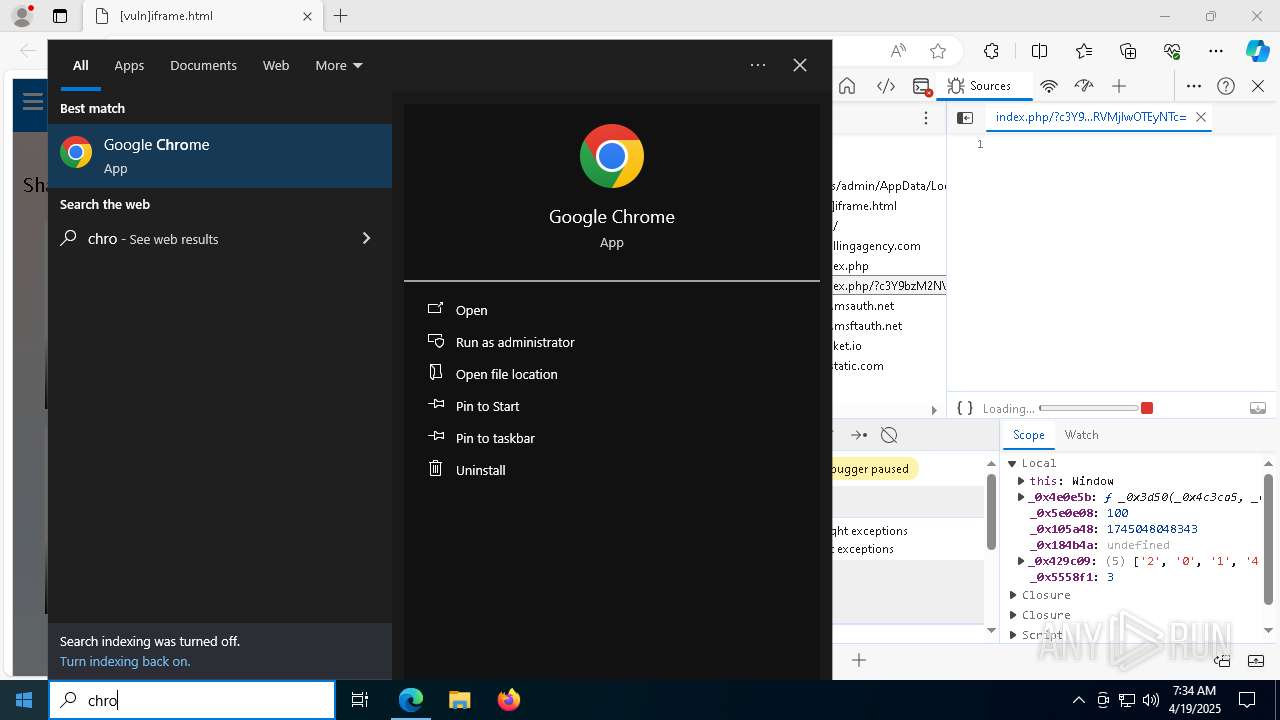Image resolution: width=1280 pixels, height=720 pixels.
Task: Click Open file location
Action: [x=506, y=374]
